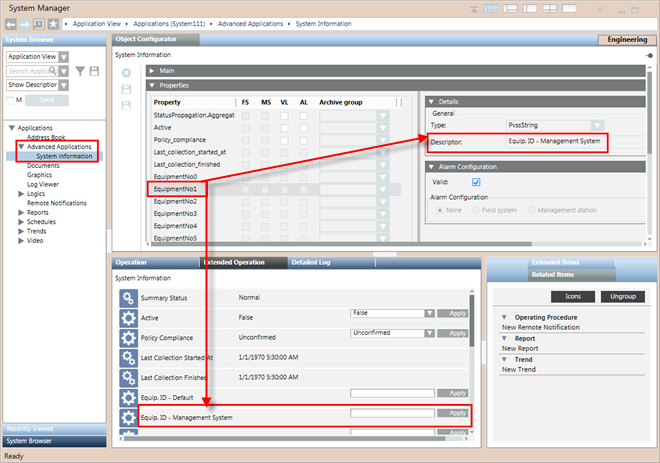Open the Application View dropdown
Screen dimensions: 660x463
click(x=65, y=57)
